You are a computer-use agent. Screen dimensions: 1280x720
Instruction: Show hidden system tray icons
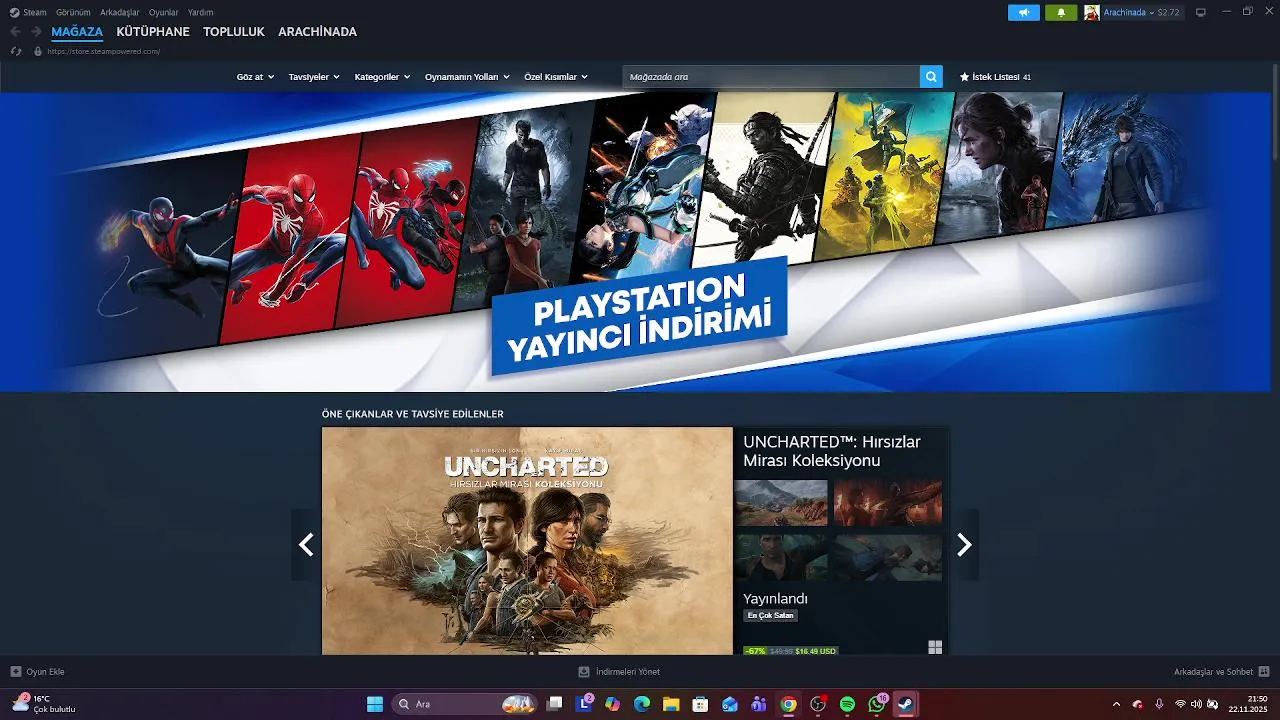[1116, 704]
